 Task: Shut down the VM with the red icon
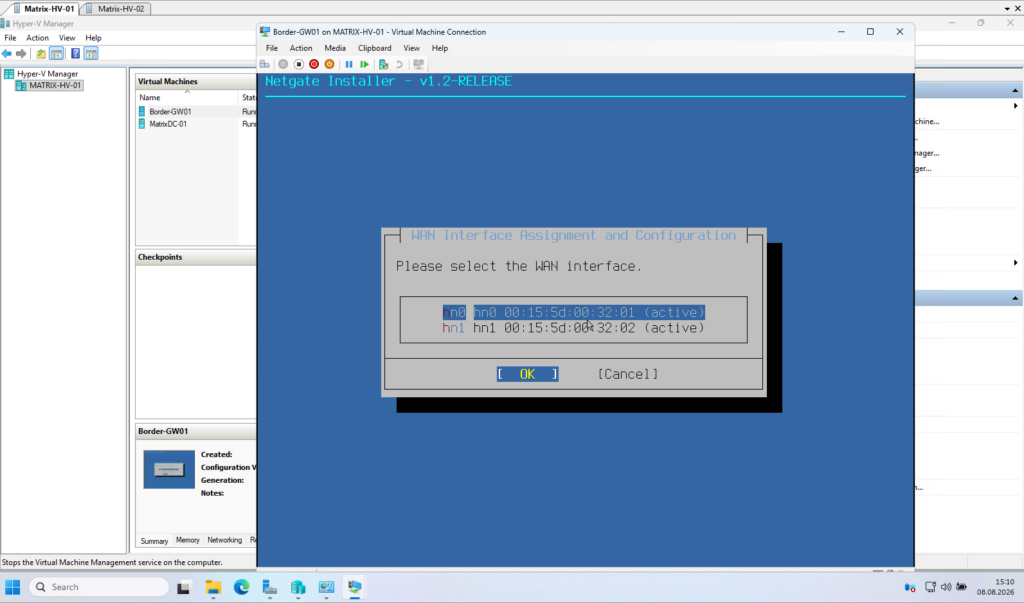(x=314, y=64)
